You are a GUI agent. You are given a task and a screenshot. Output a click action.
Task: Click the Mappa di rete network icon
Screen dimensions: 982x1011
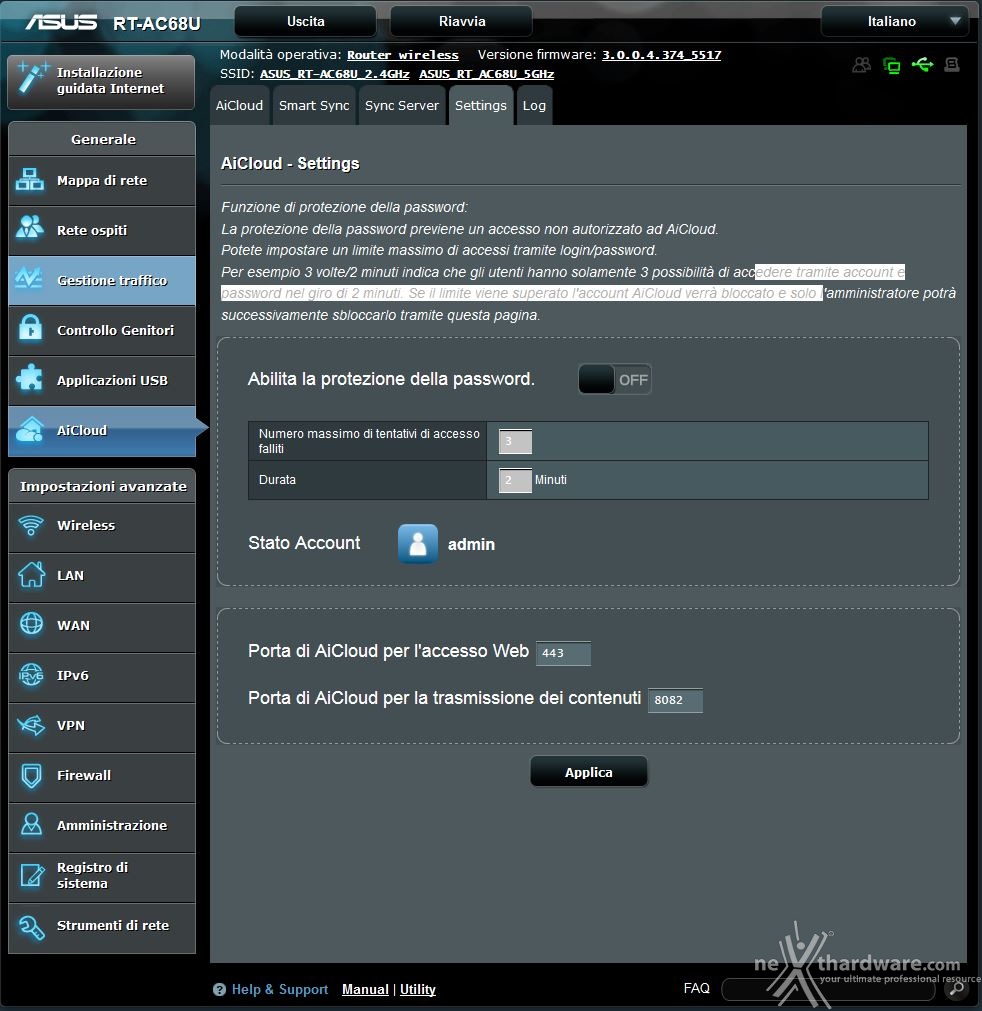click(30, 181)
